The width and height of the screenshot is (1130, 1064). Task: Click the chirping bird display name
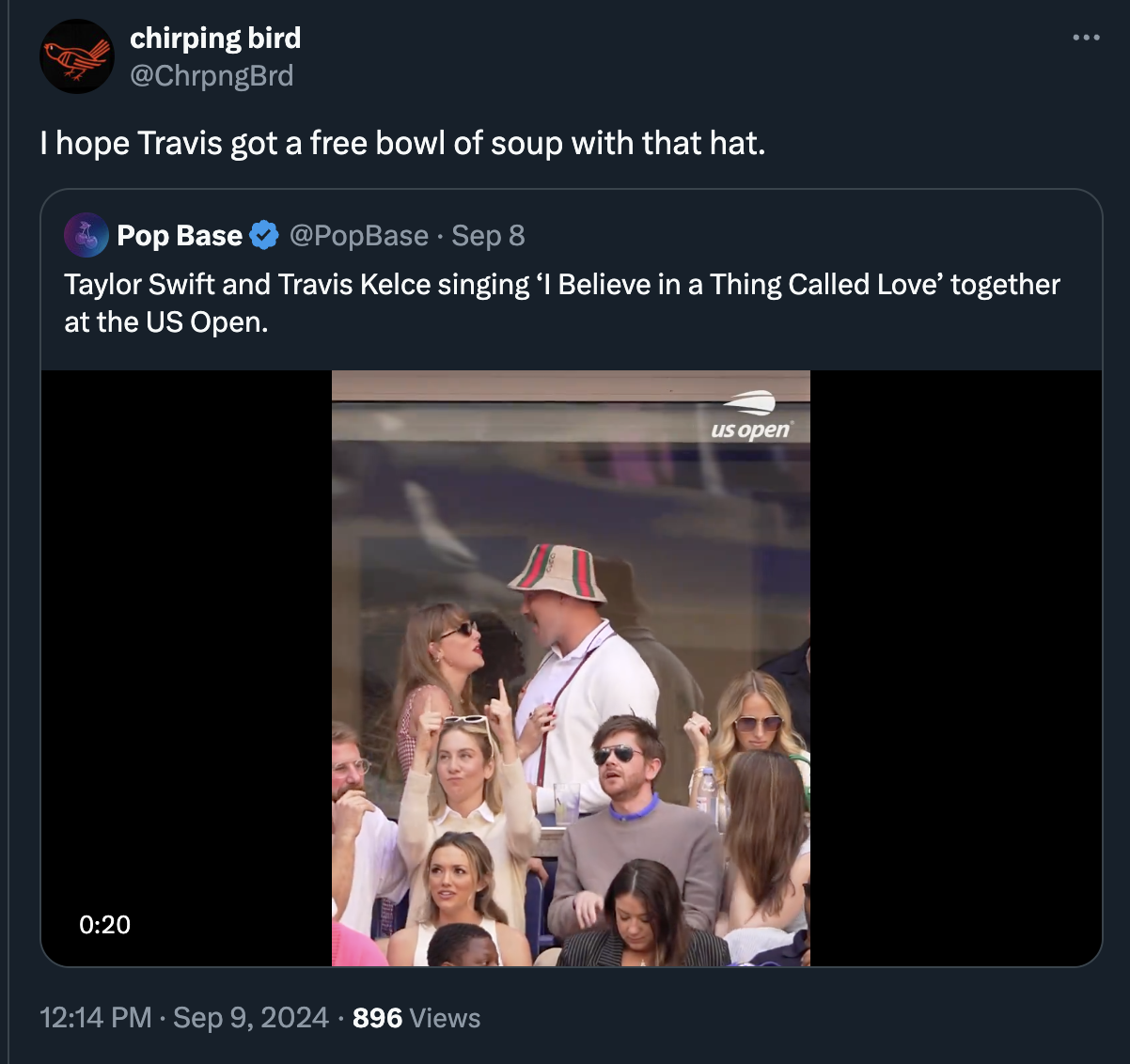pos(215,38)
